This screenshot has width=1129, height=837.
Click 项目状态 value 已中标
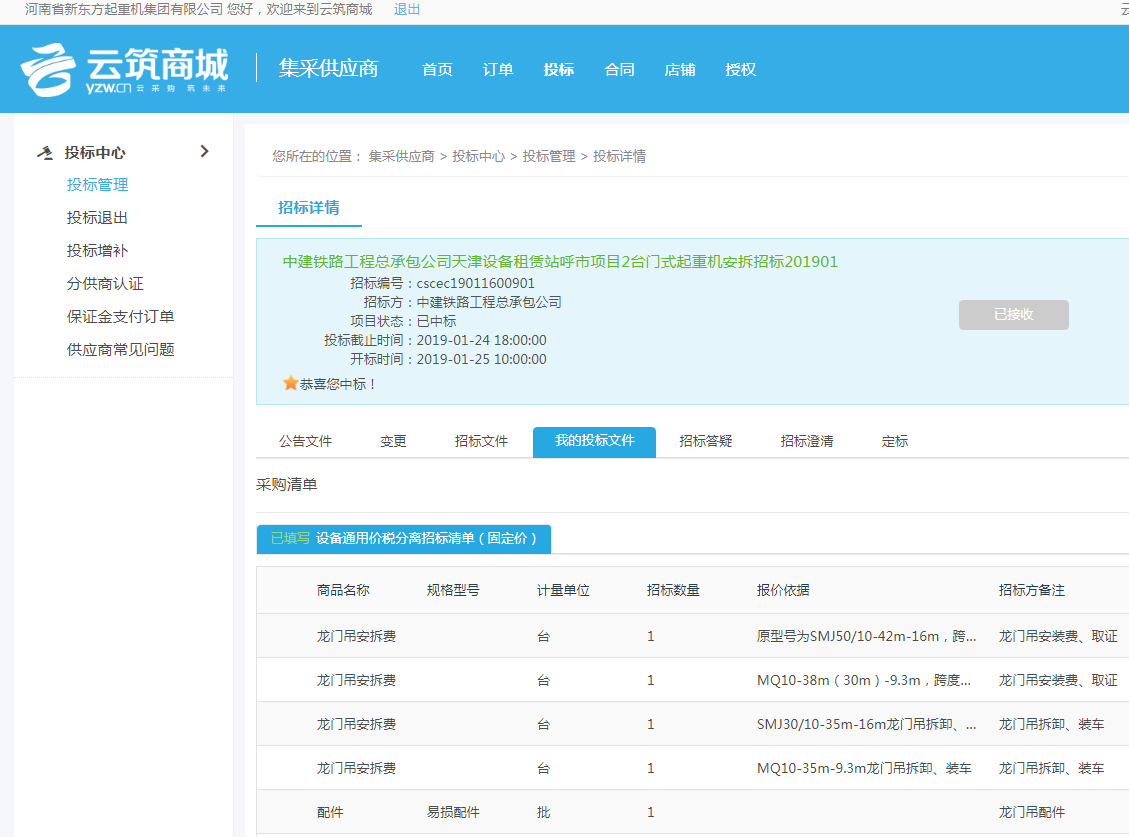[436, 321]
